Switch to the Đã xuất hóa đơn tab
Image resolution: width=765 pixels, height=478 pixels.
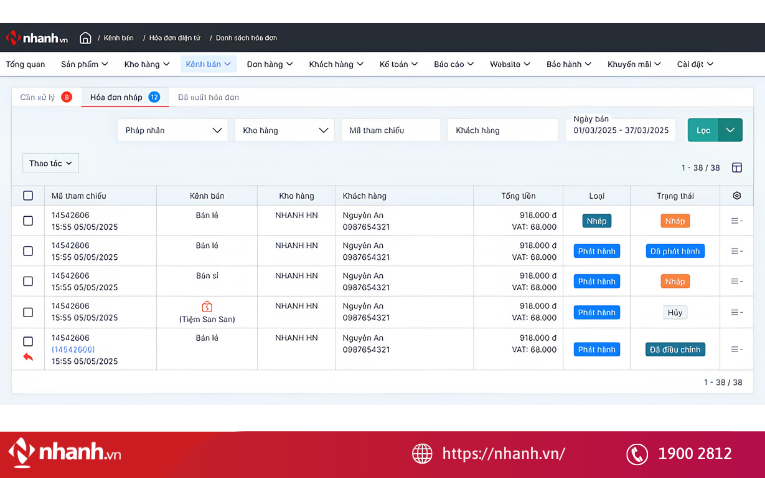pos(209,97)
